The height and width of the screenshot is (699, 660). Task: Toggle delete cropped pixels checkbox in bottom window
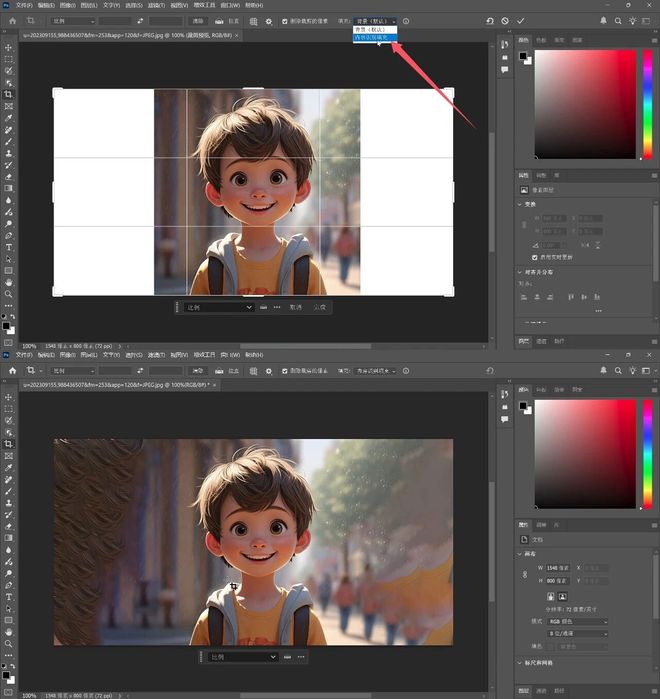point(285,371)
